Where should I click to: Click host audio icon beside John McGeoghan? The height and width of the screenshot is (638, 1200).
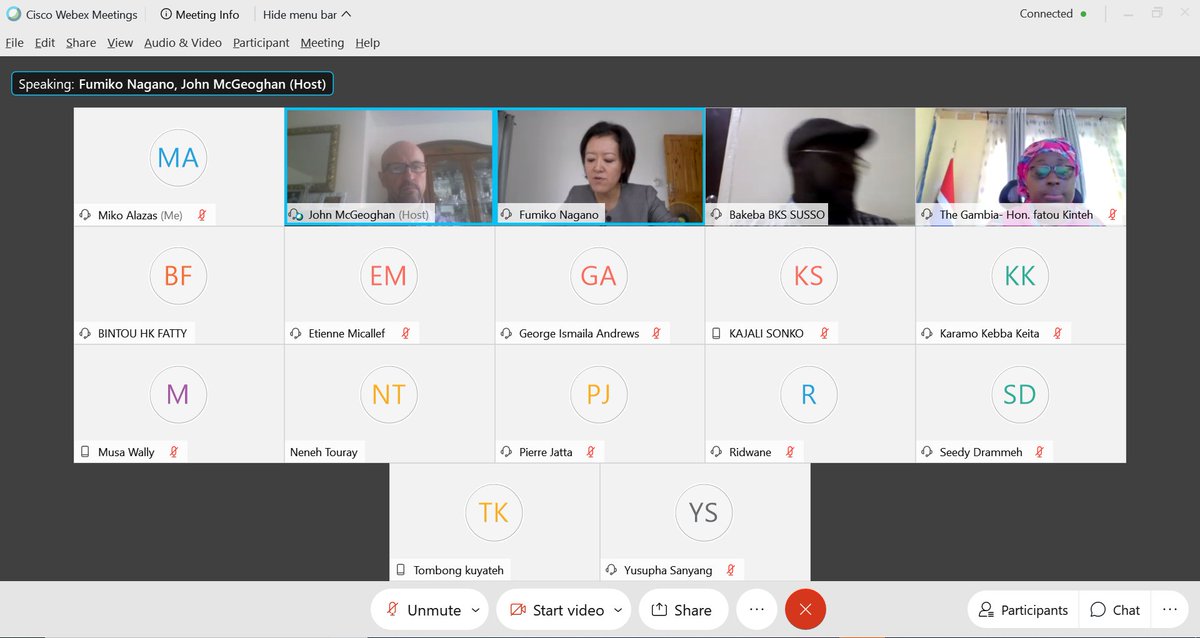click(296, 215)
